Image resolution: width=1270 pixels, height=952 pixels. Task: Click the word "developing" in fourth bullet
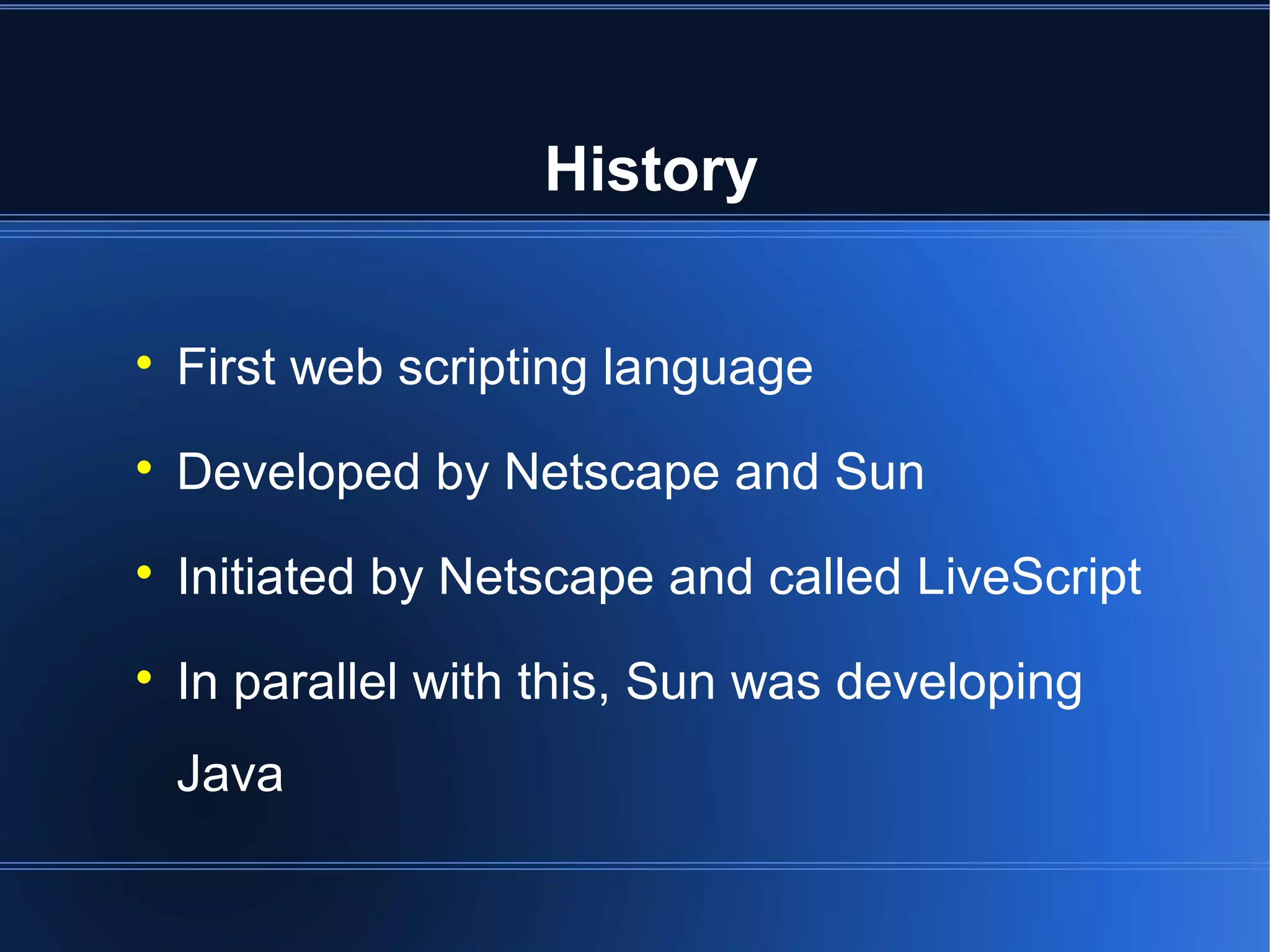tap(959, 682)
